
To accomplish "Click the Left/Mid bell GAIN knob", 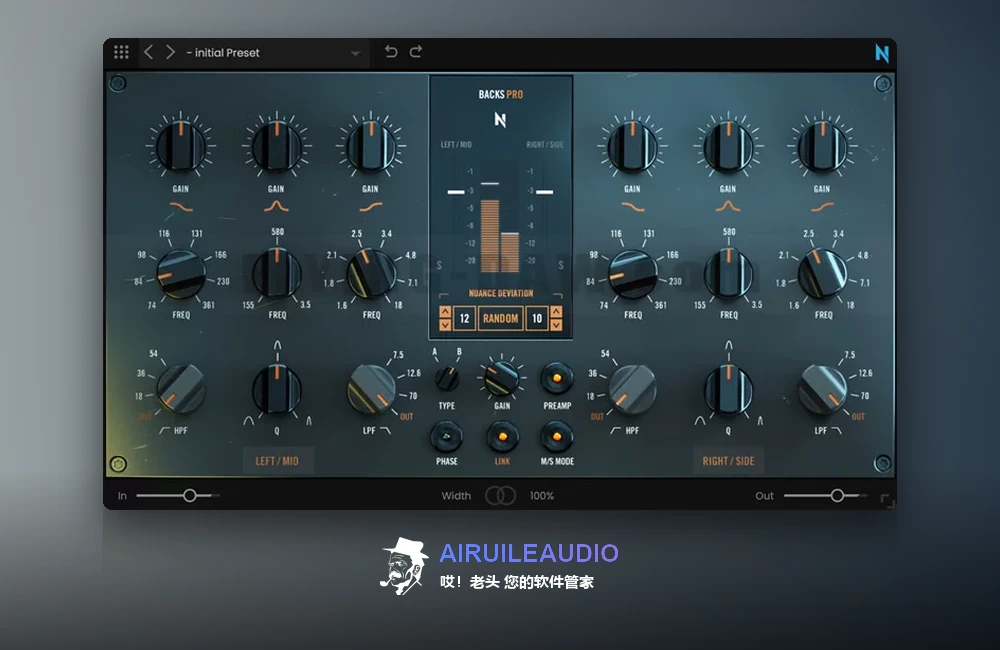I will (x=276, y=145).
